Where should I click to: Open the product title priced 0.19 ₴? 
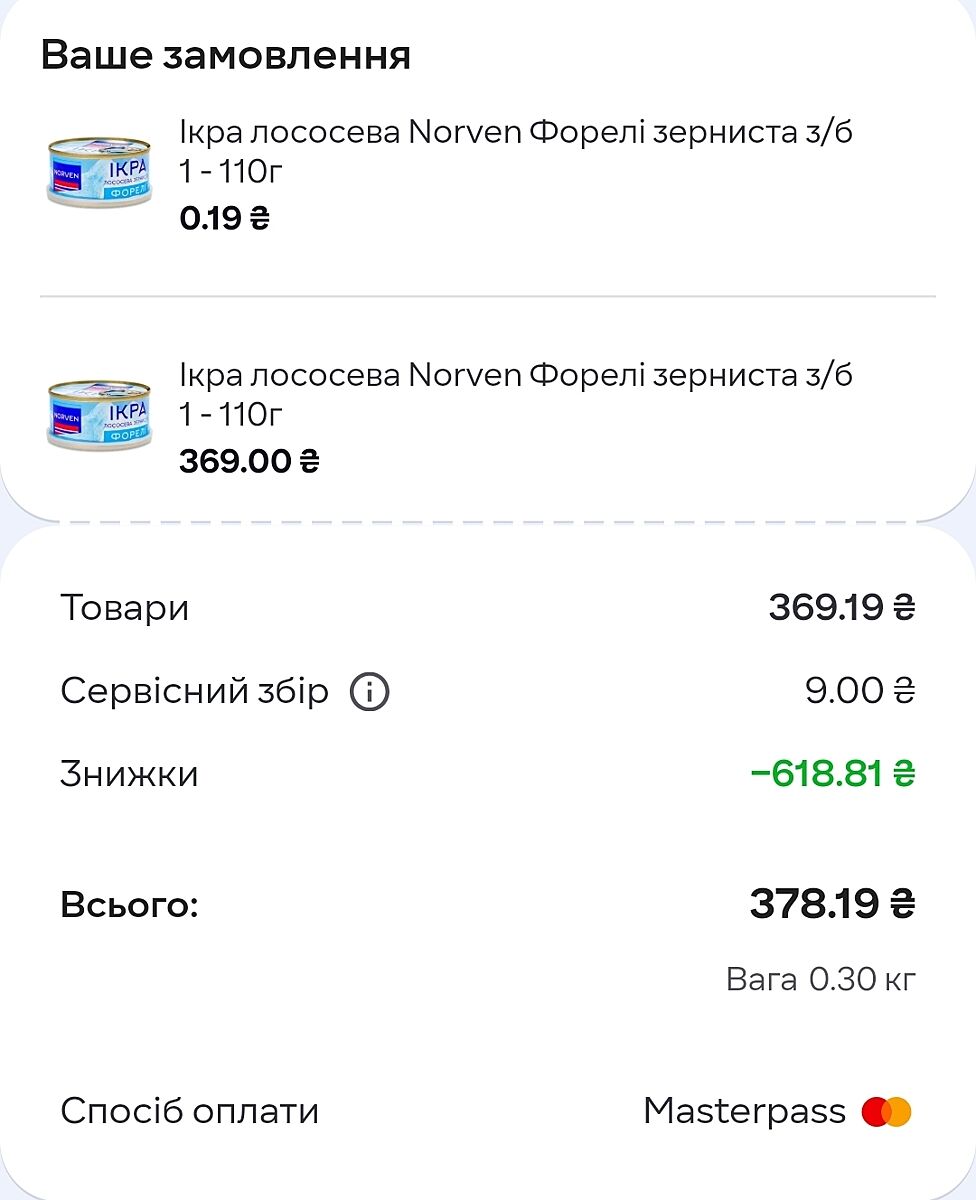pos(515,131)
